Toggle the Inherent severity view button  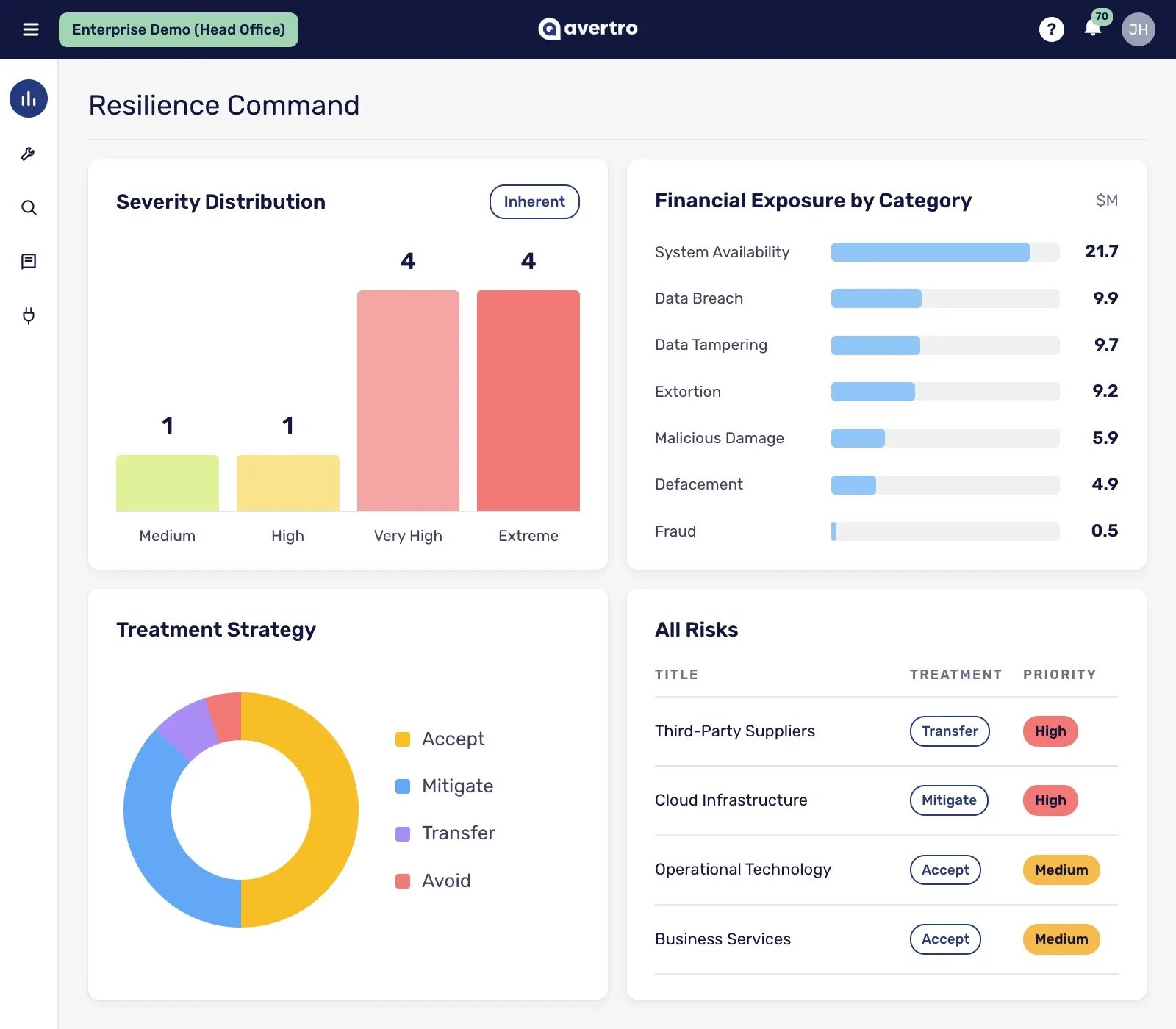point(534,201)
